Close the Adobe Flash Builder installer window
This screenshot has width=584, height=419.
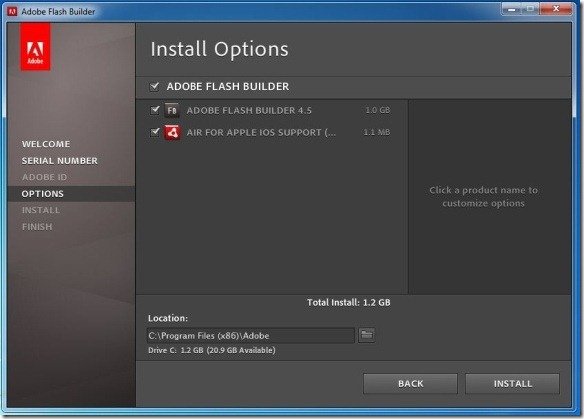coord(556,9)
